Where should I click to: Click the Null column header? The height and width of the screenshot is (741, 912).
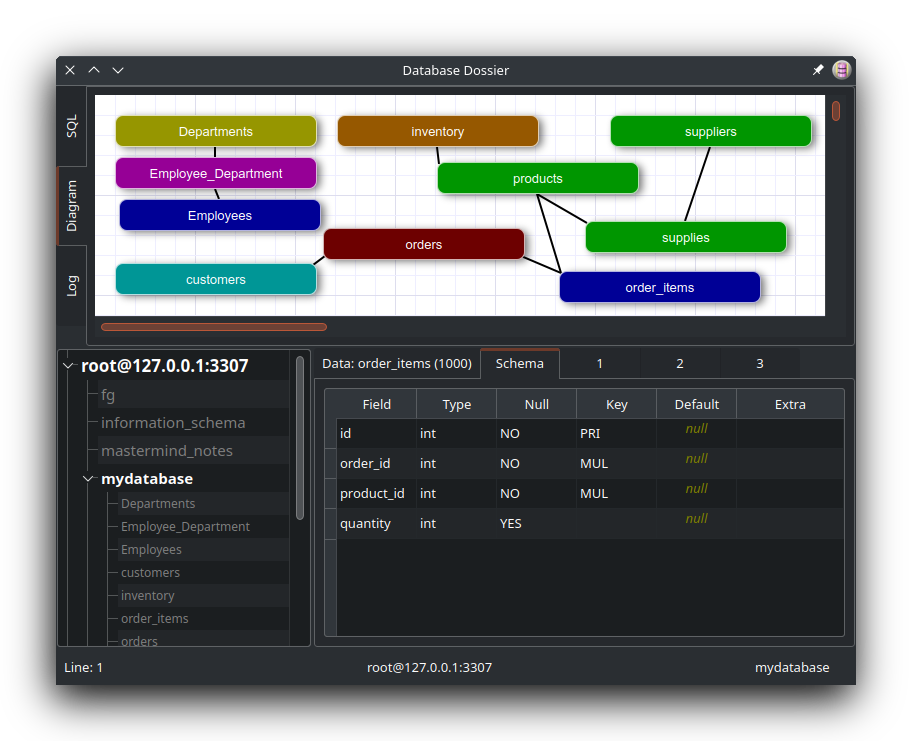click(x=536, y=404)
